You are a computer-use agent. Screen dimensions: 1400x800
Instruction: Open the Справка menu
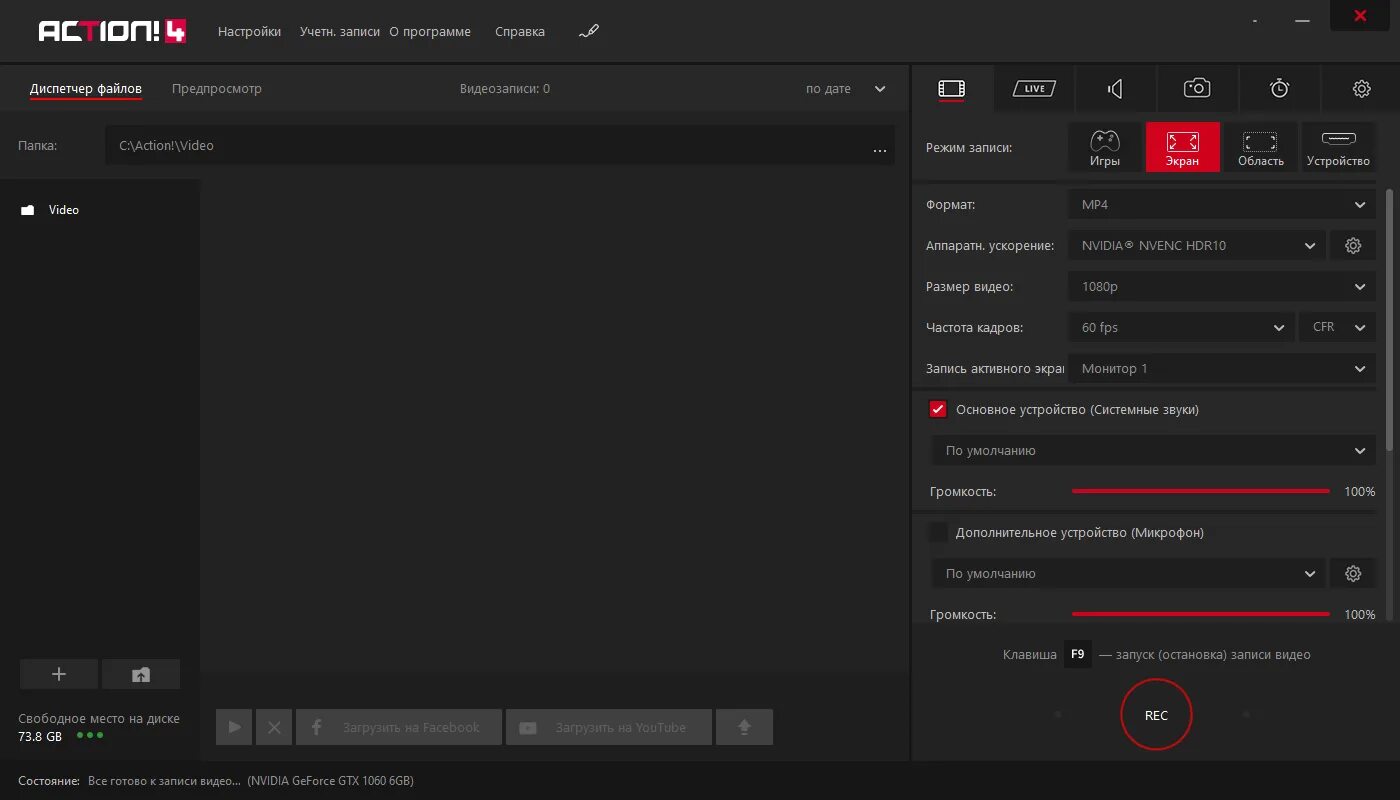[520, 32]
